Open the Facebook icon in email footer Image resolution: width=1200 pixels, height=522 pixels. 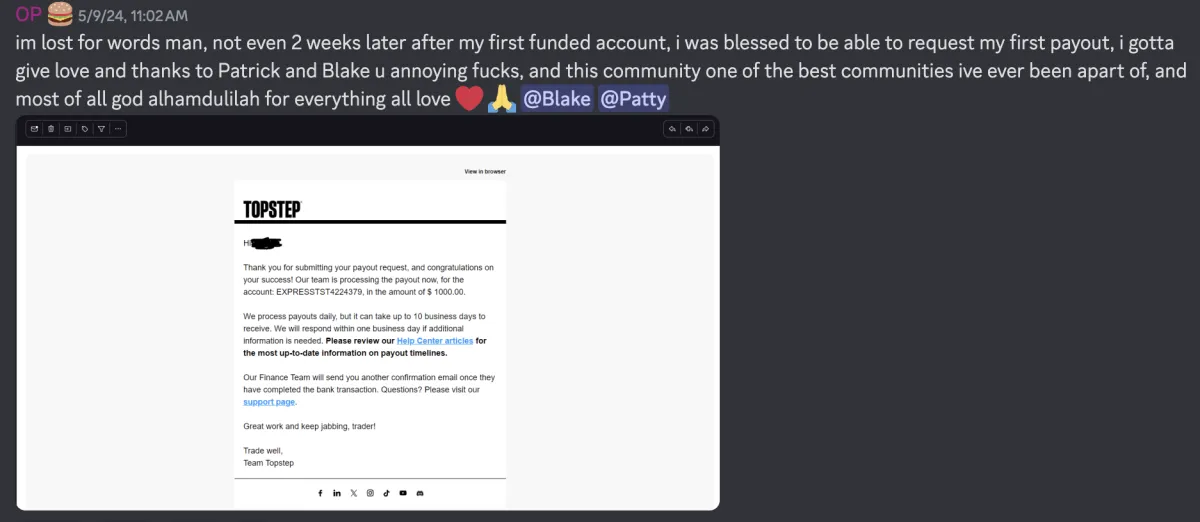pos(320,493)
